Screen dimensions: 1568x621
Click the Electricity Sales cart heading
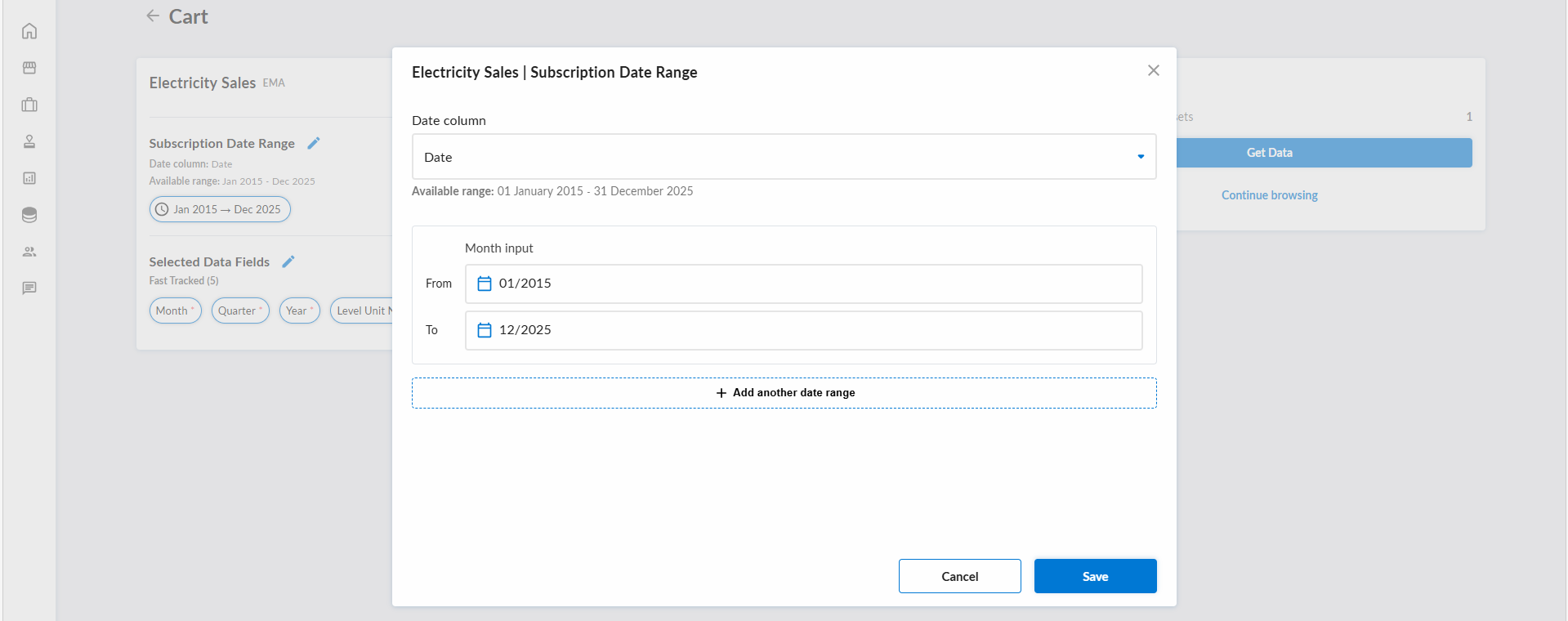coord(203,83)
